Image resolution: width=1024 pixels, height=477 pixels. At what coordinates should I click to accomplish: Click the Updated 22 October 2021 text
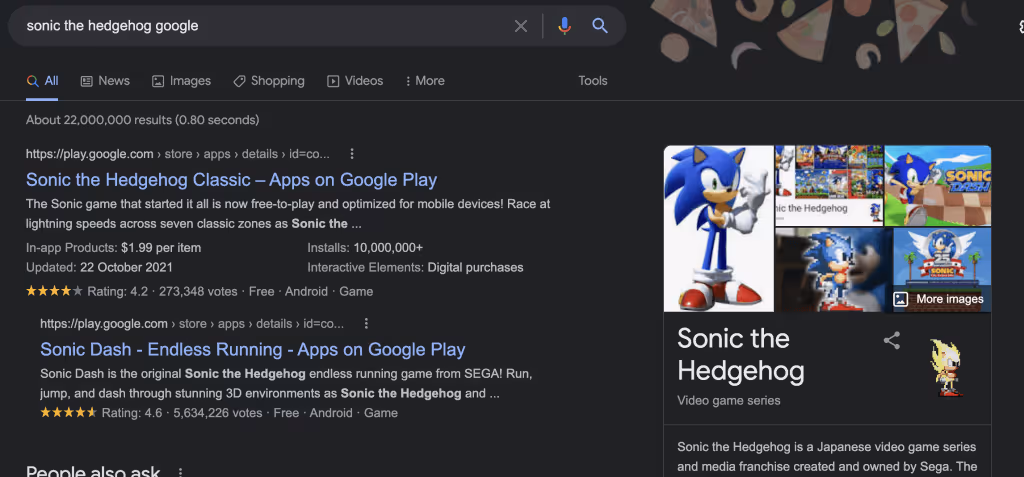pyautogui.click(x=99, y=268)
